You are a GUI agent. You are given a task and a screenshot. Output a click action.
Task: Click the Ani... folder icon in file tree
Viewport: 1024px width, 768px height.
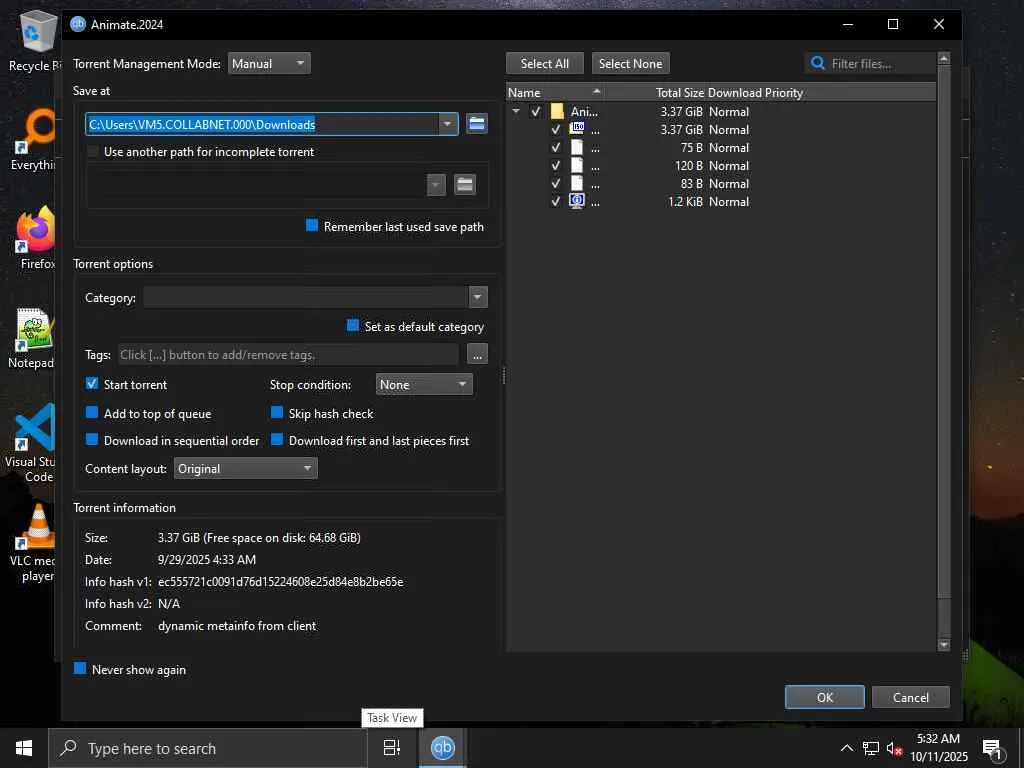click(557, 111)
